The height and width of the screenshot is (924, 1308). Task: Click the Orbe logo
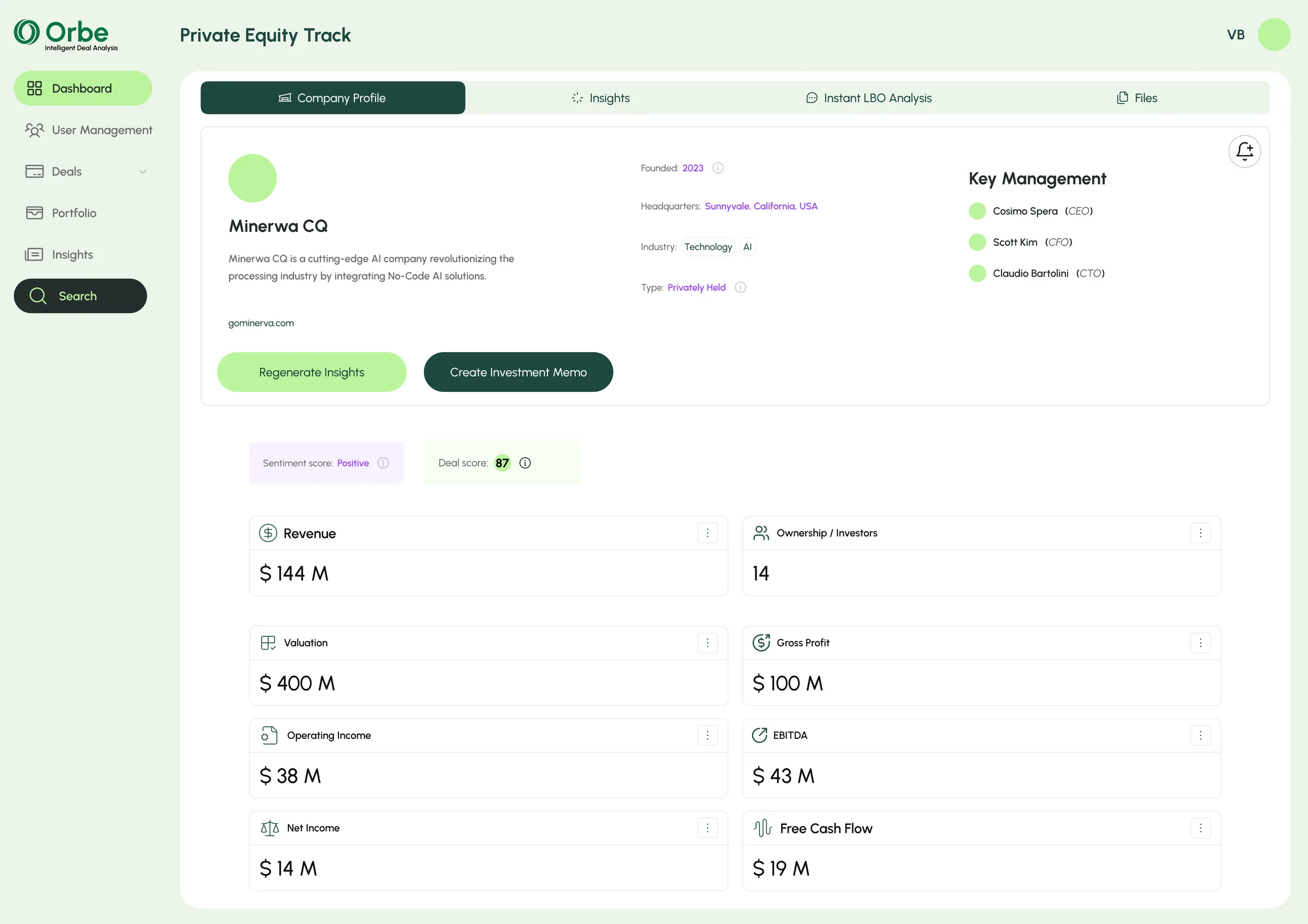[x=66, y=35]
